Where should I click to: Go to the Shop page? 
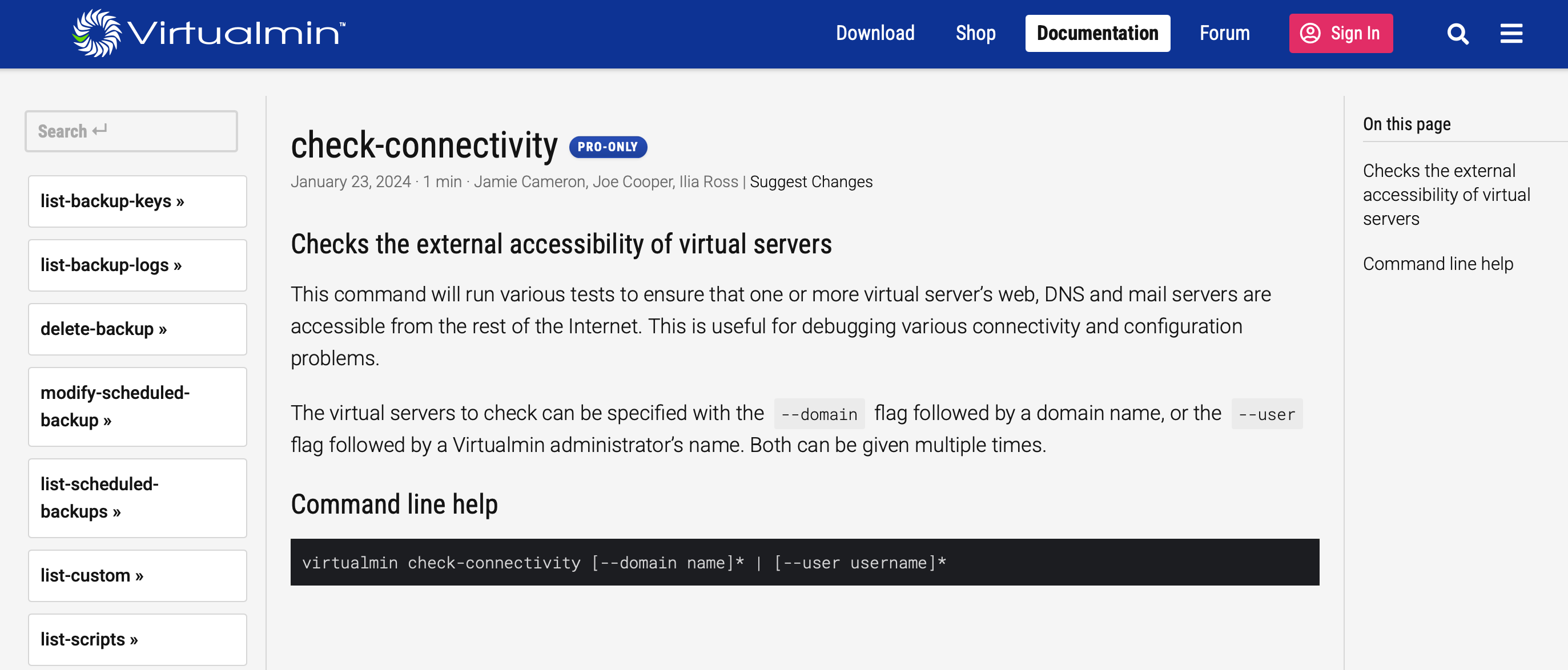(x=975, y=34)
